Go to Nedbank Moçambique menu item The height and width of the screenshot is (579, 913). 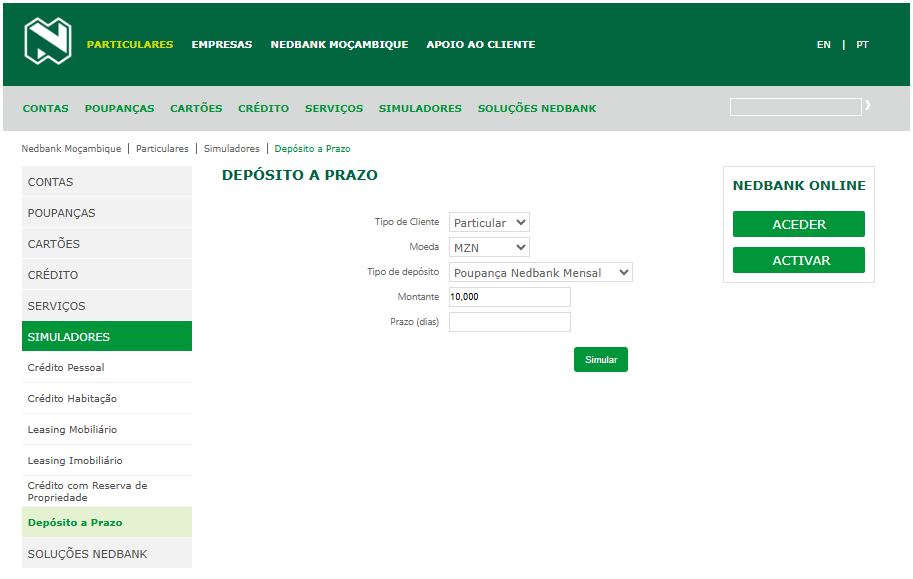pos(339,44)
